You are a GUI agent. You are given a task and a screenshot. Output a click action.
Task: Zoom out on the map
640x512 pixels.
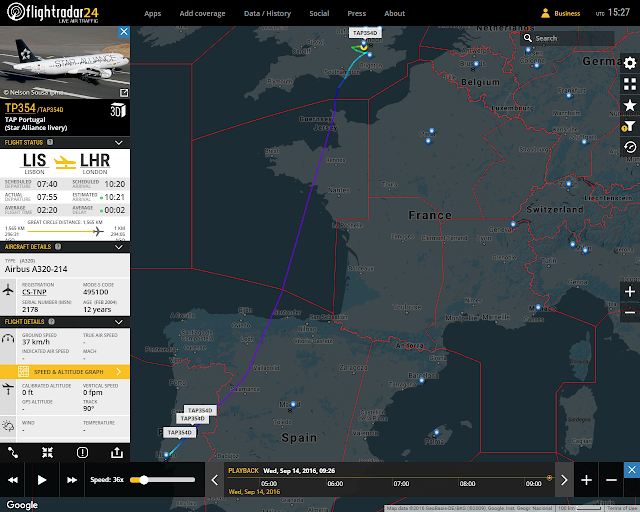pyautogui.click(x=630, y=313)
